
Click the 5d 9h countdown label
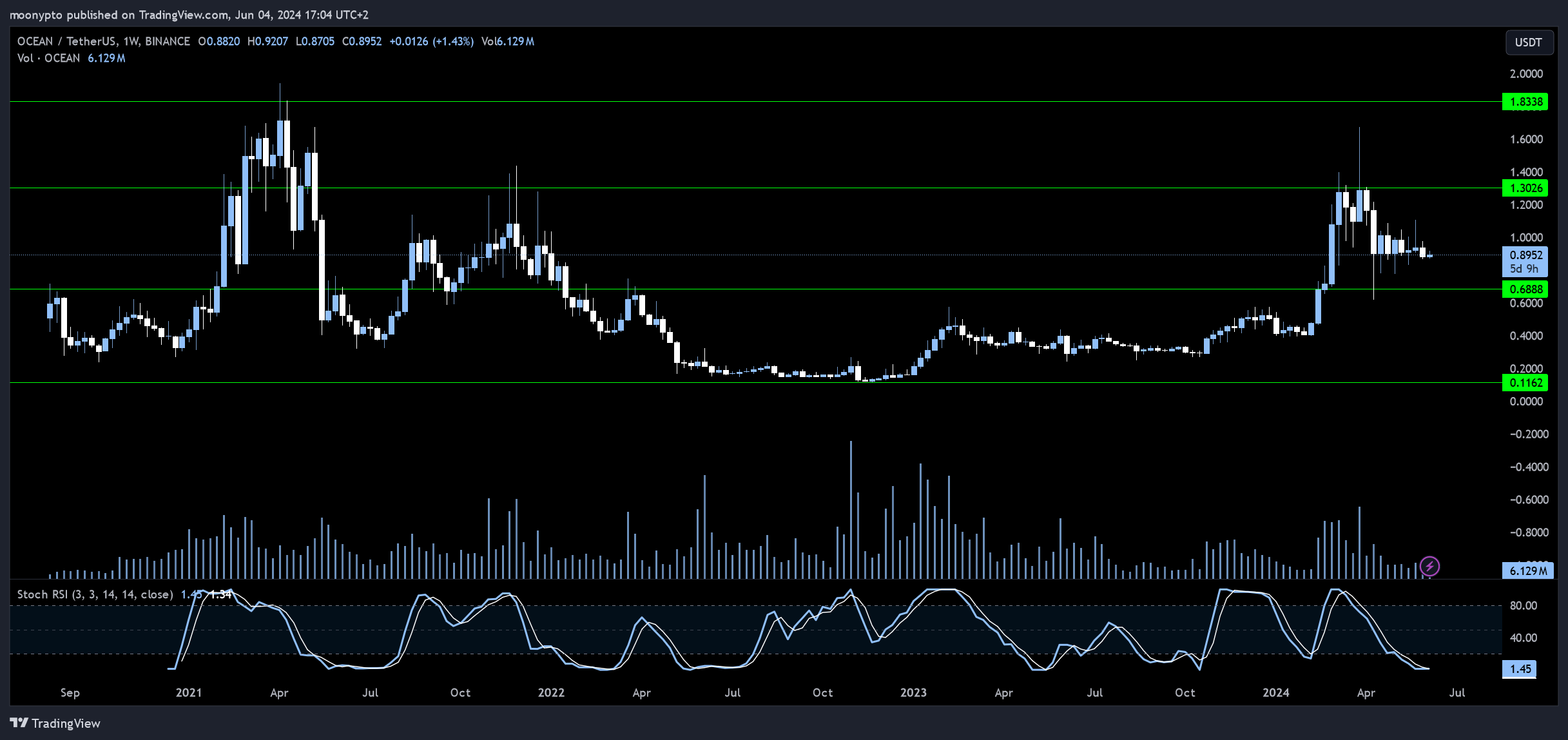(1524, 269)
